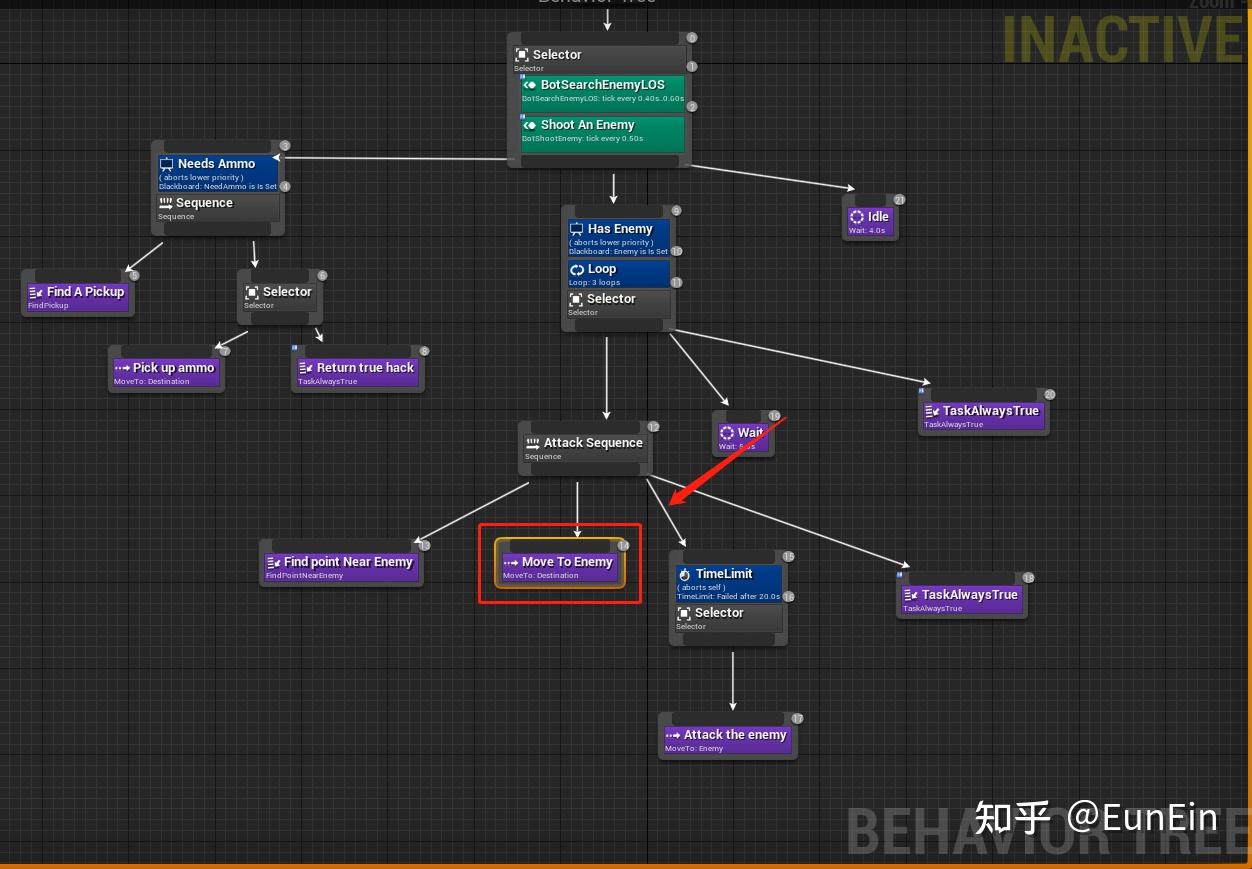Viewport: 1252px width, 869px height.
Task: Select the highlighted Move To Enemy node
Action: tap(559, 562)
